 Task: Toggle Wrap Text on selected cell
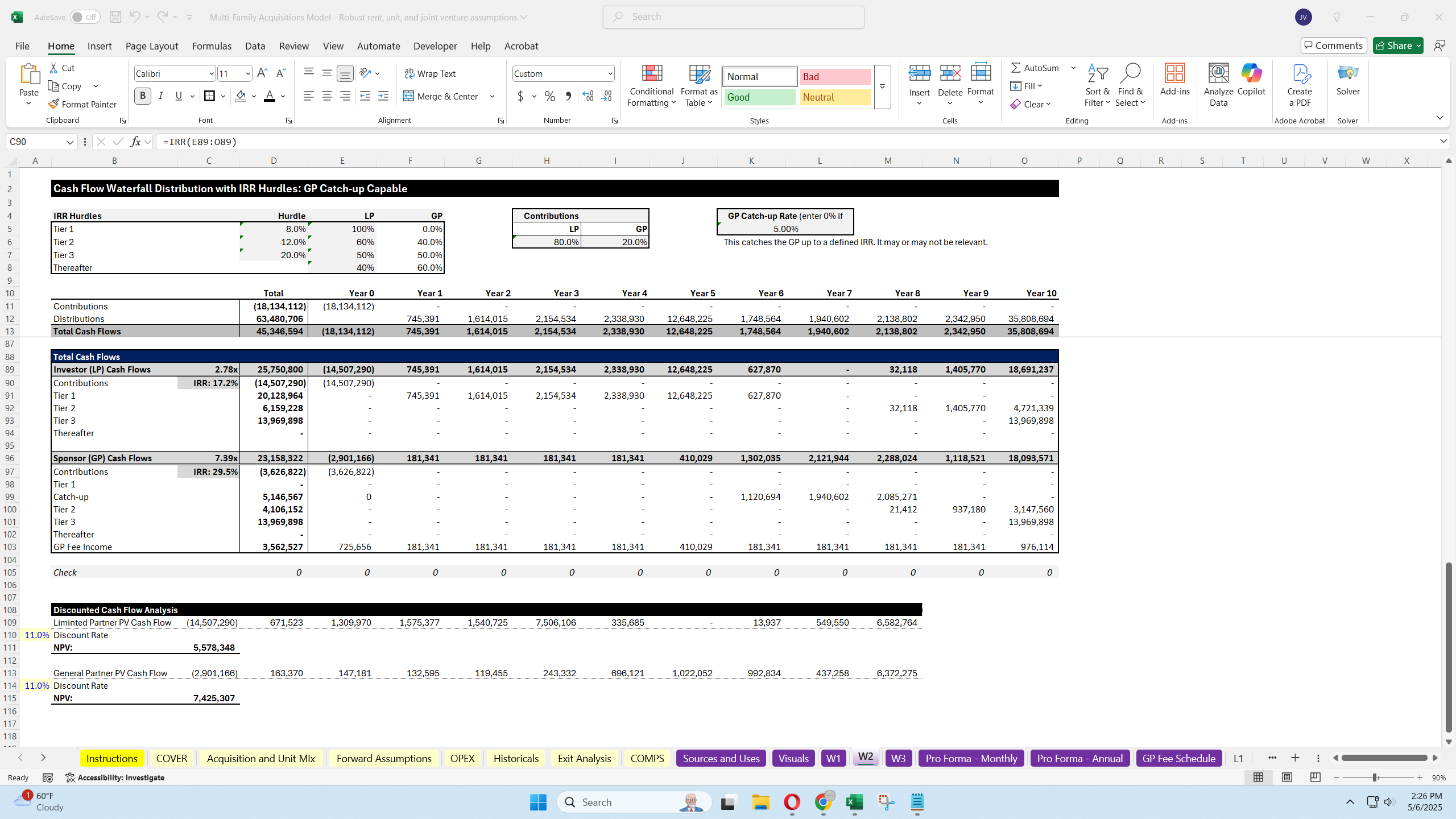point(430,73)
